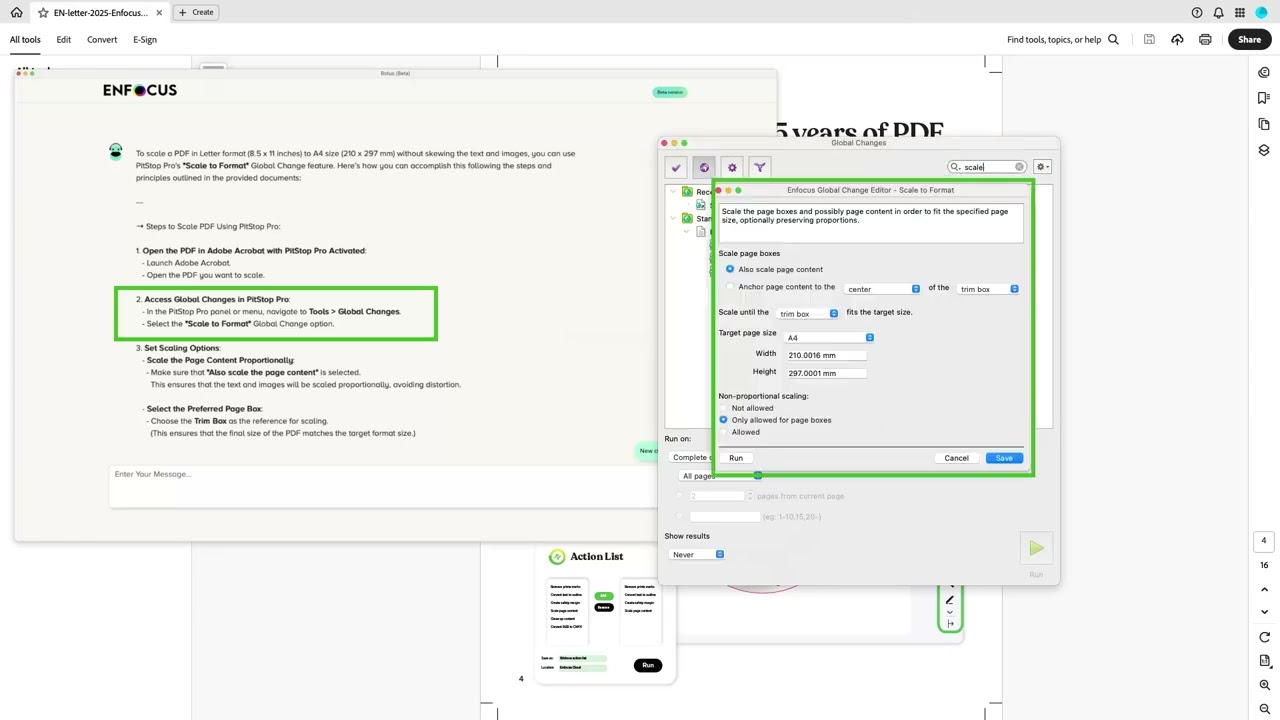
Task: Open the 'of the trim box' dropdown
Action: [x=988, y=289]
